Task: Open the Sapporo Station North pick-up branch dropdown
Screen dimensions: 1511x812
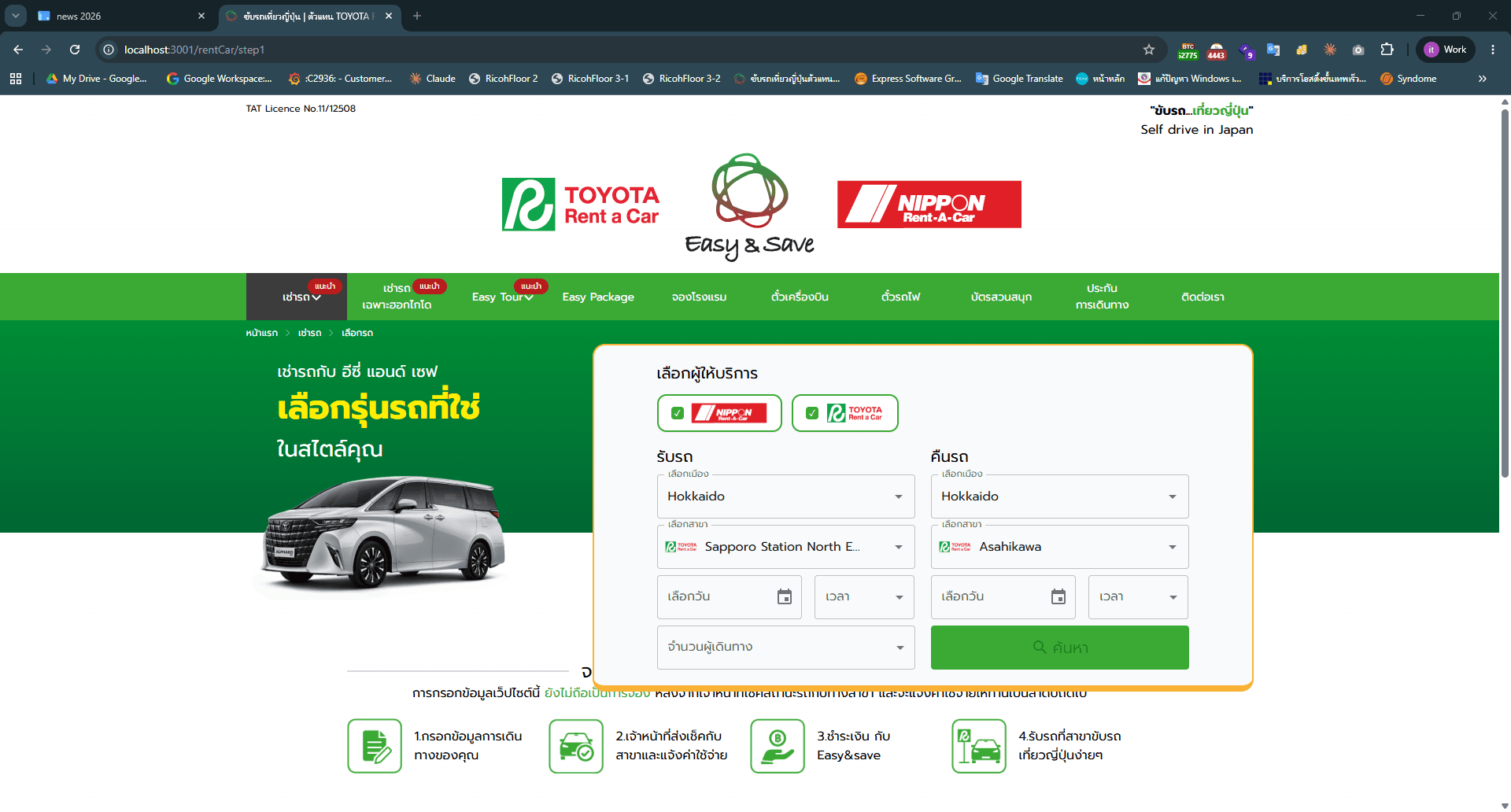Action: coord(785,547)
